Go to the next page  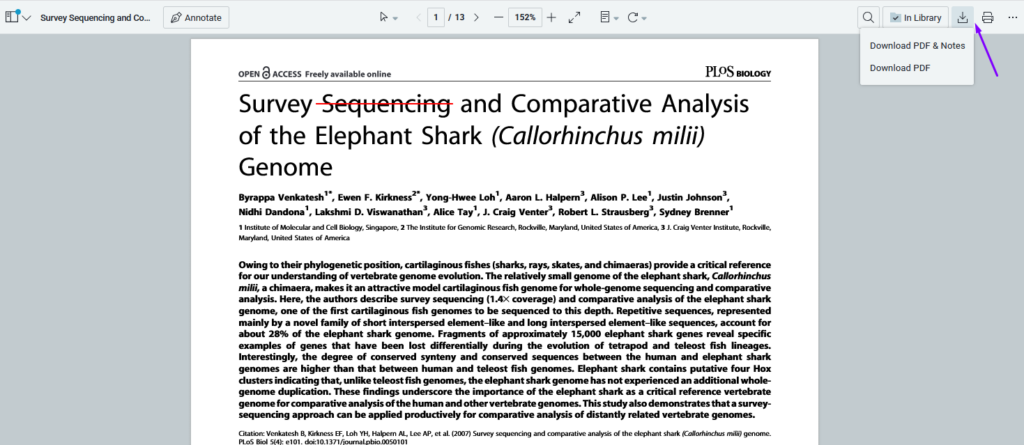pyautogui.click(x=476, y=18)
